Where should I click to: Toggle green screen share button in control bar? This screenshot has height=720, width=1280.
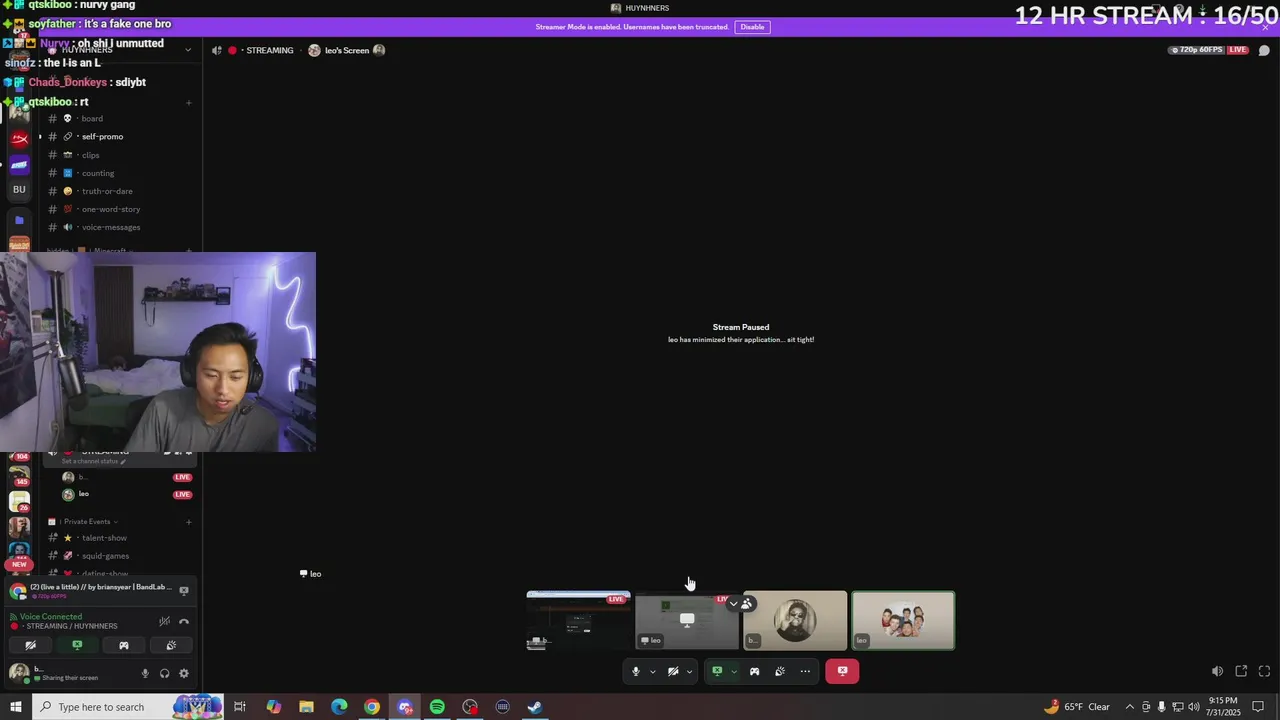(x=717, y=671)
